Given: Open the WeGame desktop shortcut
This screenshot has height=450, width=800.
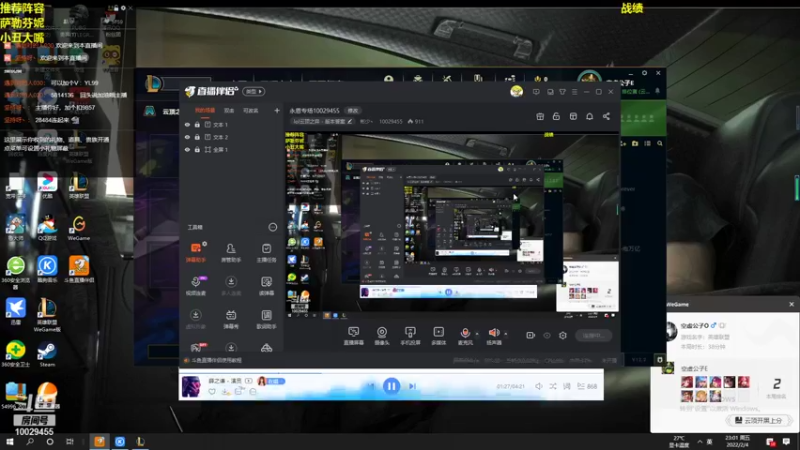Looking at the screenshot, I should tap(79, 228).
